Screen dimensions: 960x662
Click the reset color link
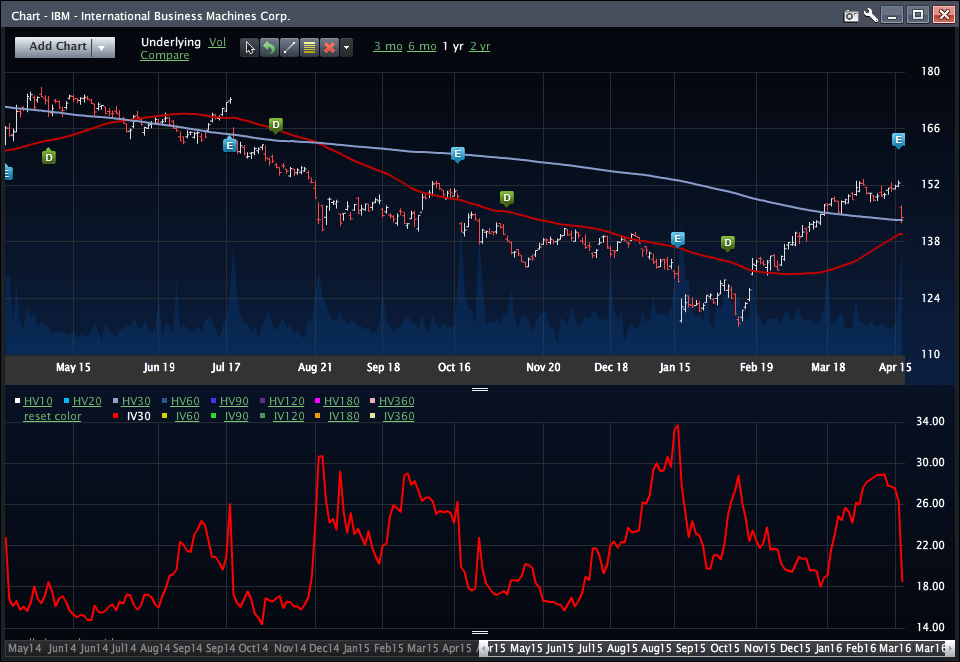pos(52,416)
